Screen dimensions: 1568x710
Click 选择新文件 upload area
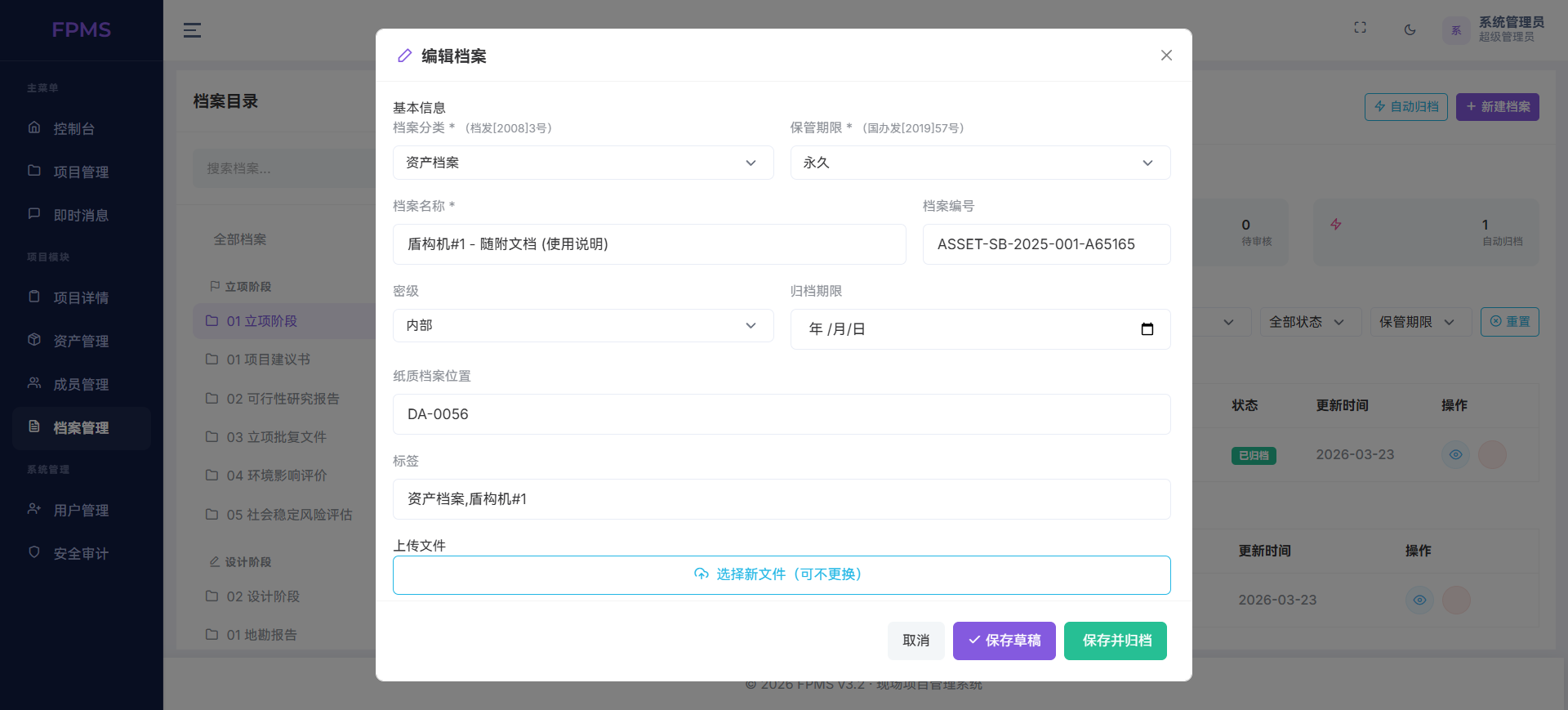(x=781, y=574)
